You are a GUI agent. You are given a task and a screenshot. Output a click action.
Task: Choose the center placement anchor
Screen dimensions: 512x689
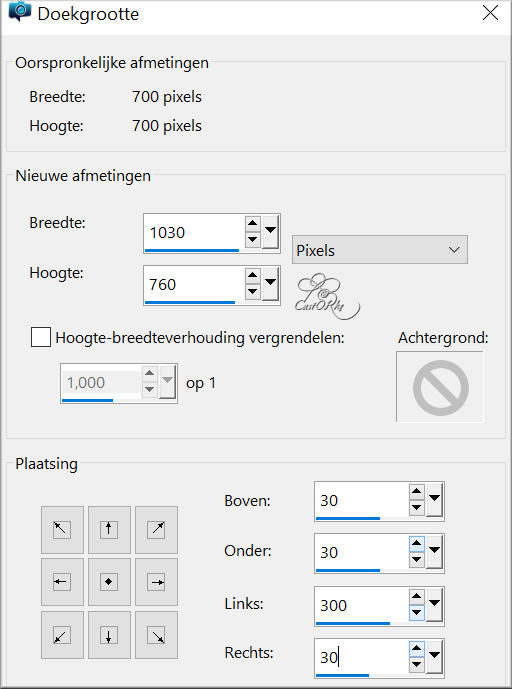pos(109,582)
